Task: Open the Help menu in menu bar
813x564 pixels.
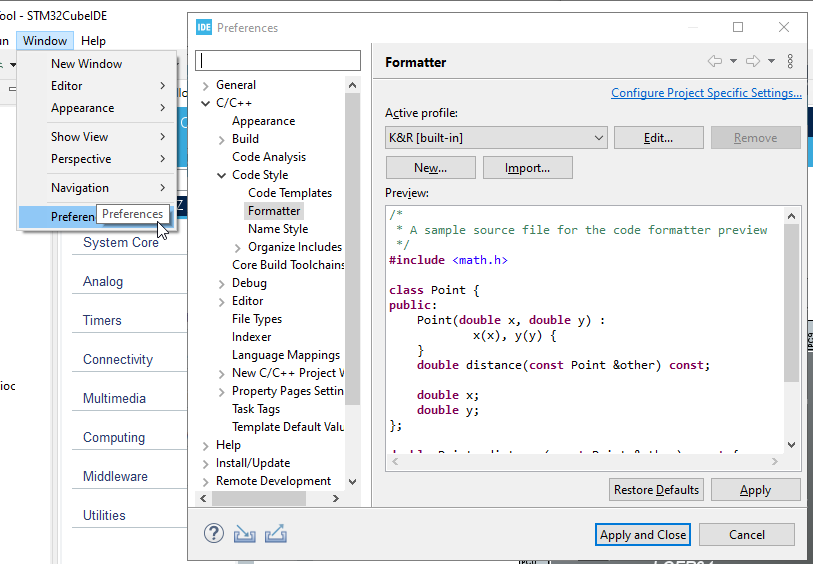Action: (x=93, y=41)
